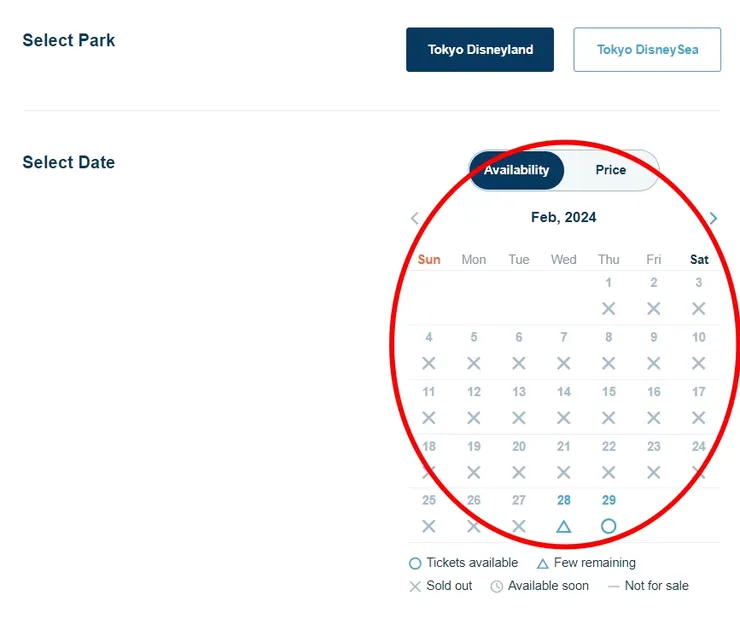Go to the previous month

415,218
